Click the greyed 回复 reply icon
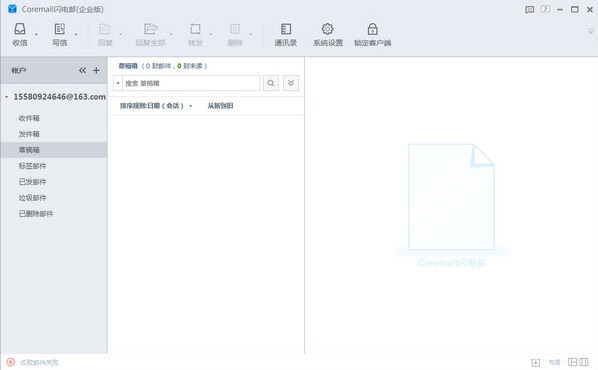The height and width of the screenshot is (370, 598). coord(105,29)
